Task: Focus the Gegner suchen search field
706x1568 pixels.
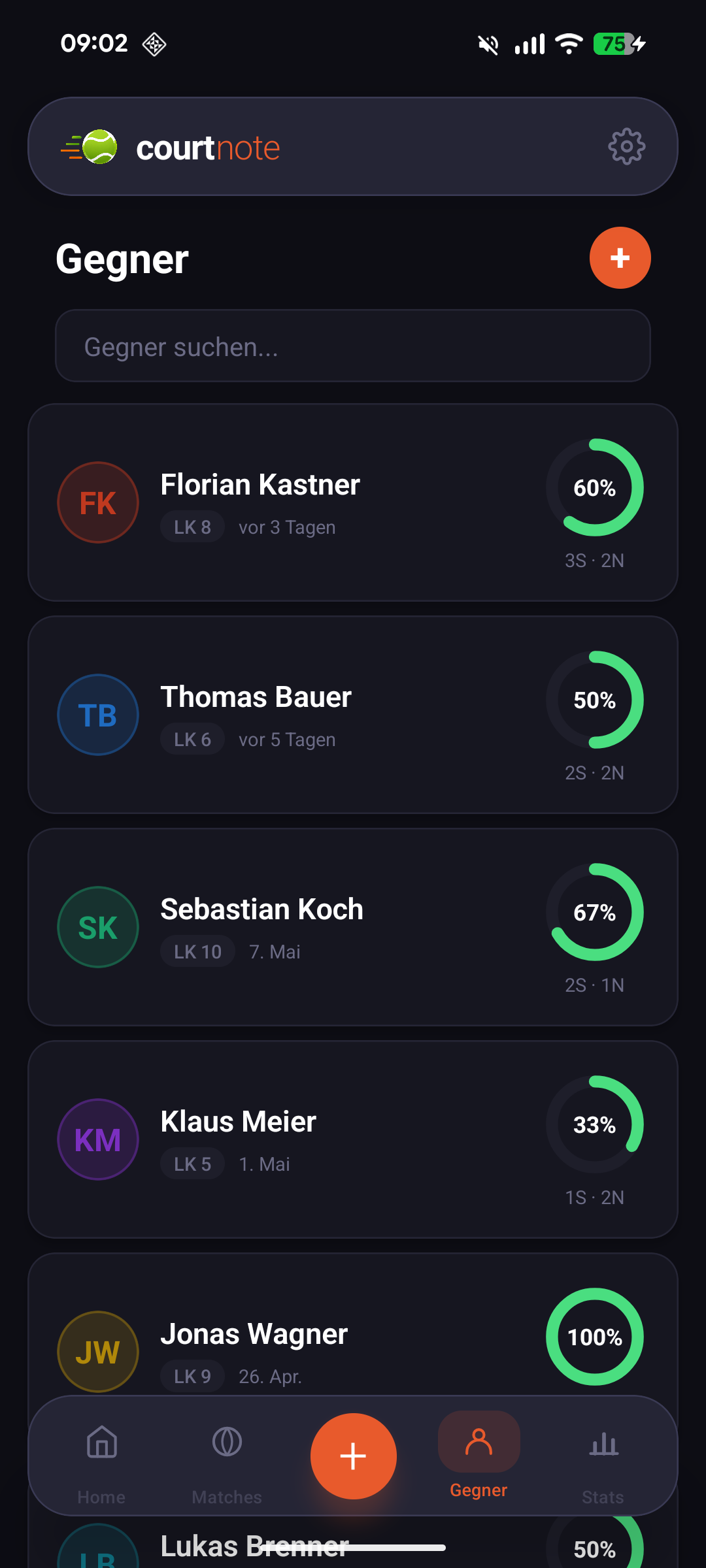Action: coord(353,346)
